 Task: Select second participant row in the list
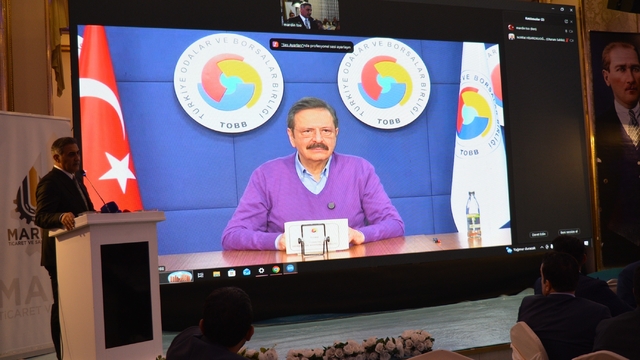(541, 38)
